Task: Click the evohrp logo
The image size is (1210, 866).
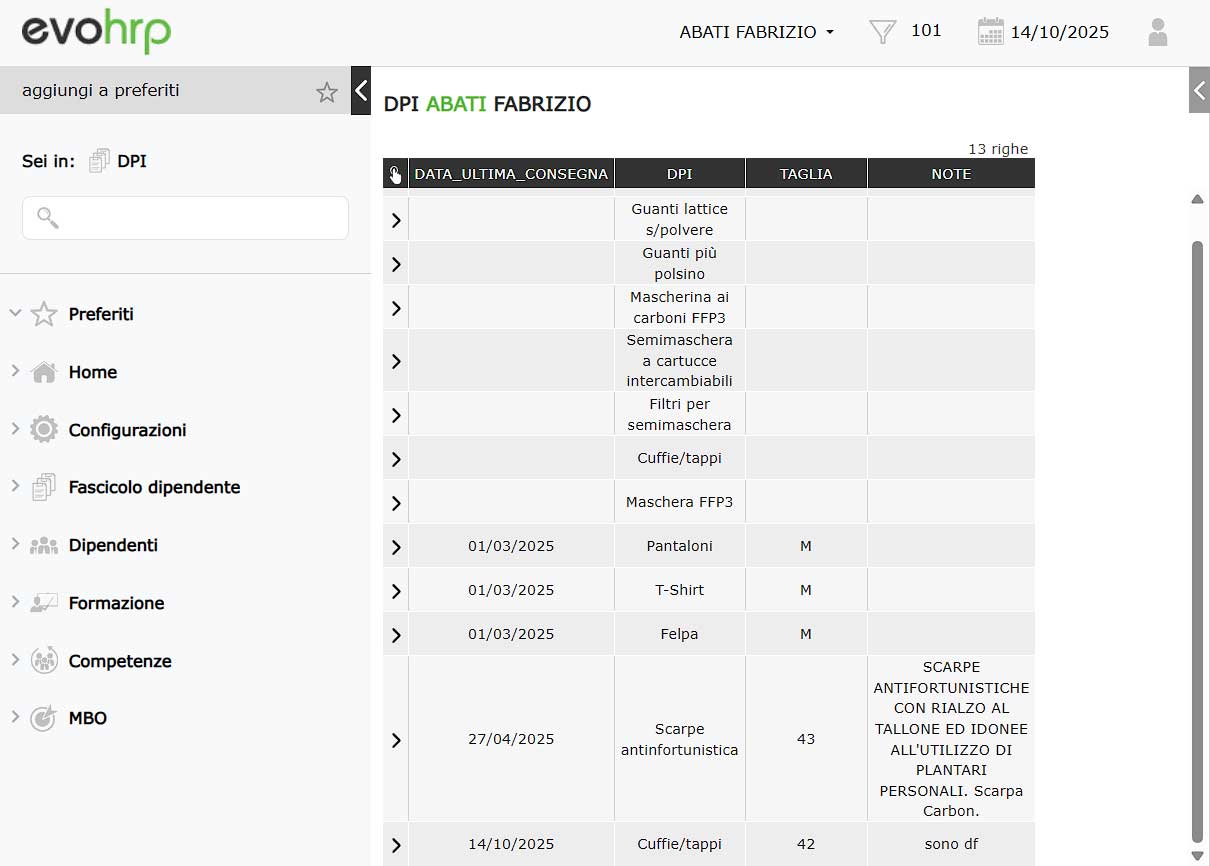Action: pos(96,32)
